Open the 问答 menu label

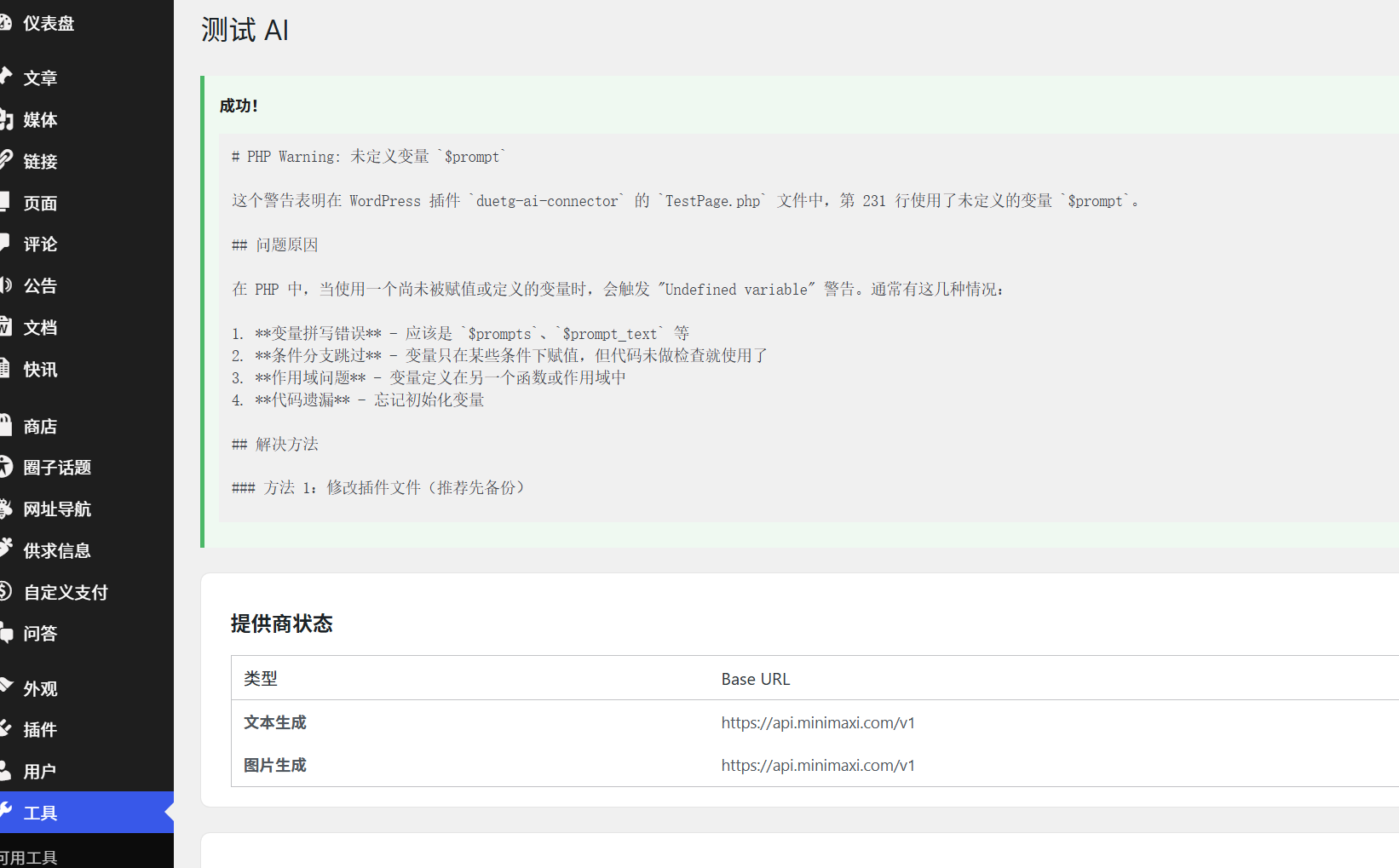click(x=40, y=633)
